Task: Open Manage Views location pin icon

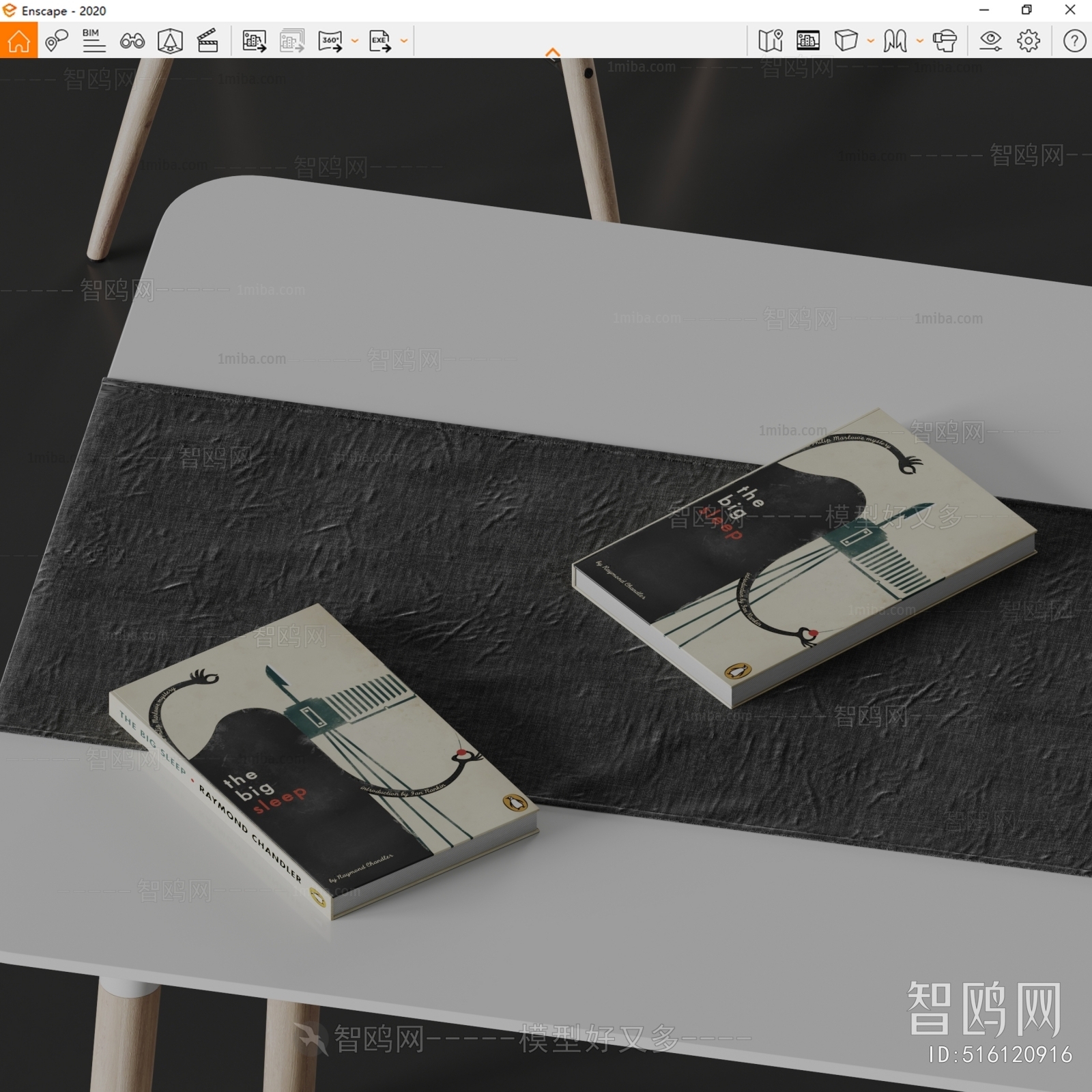Action: 56,41
